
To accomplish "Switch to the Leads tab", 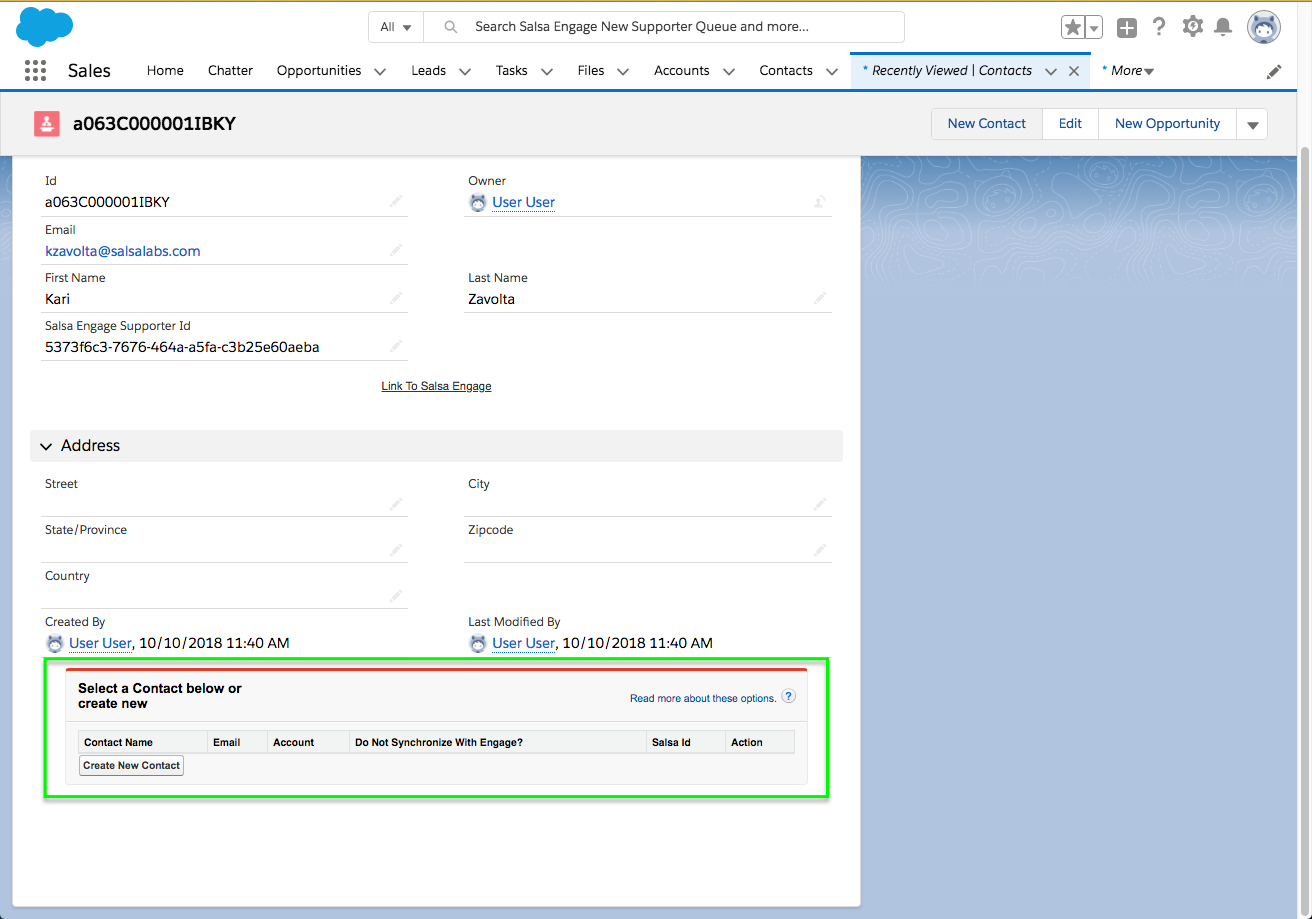I will 428,71.
